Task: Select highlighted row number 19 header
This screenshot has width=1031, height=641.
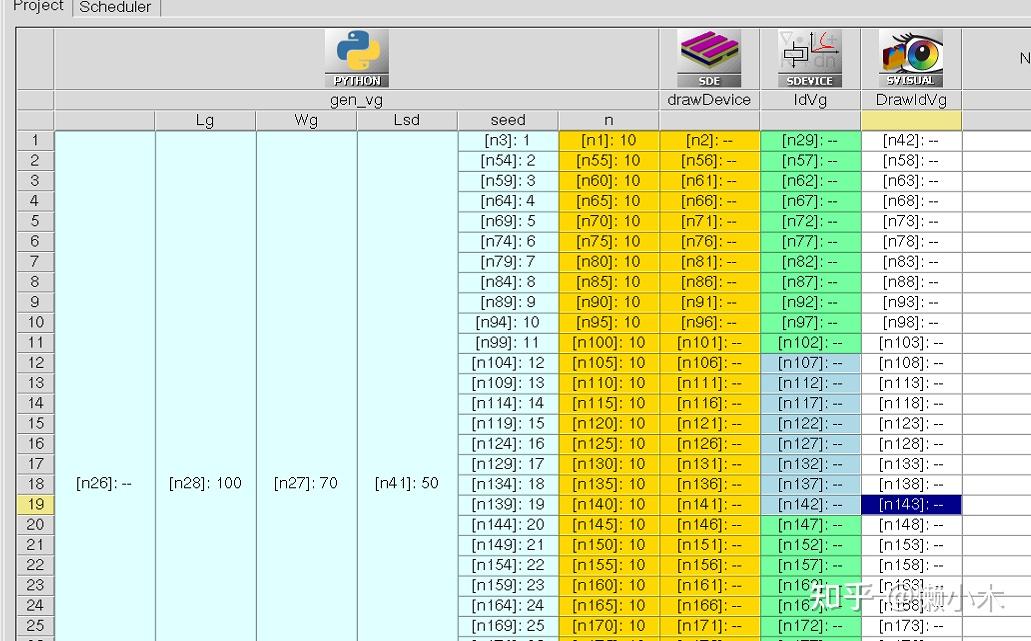Action: 35,504
